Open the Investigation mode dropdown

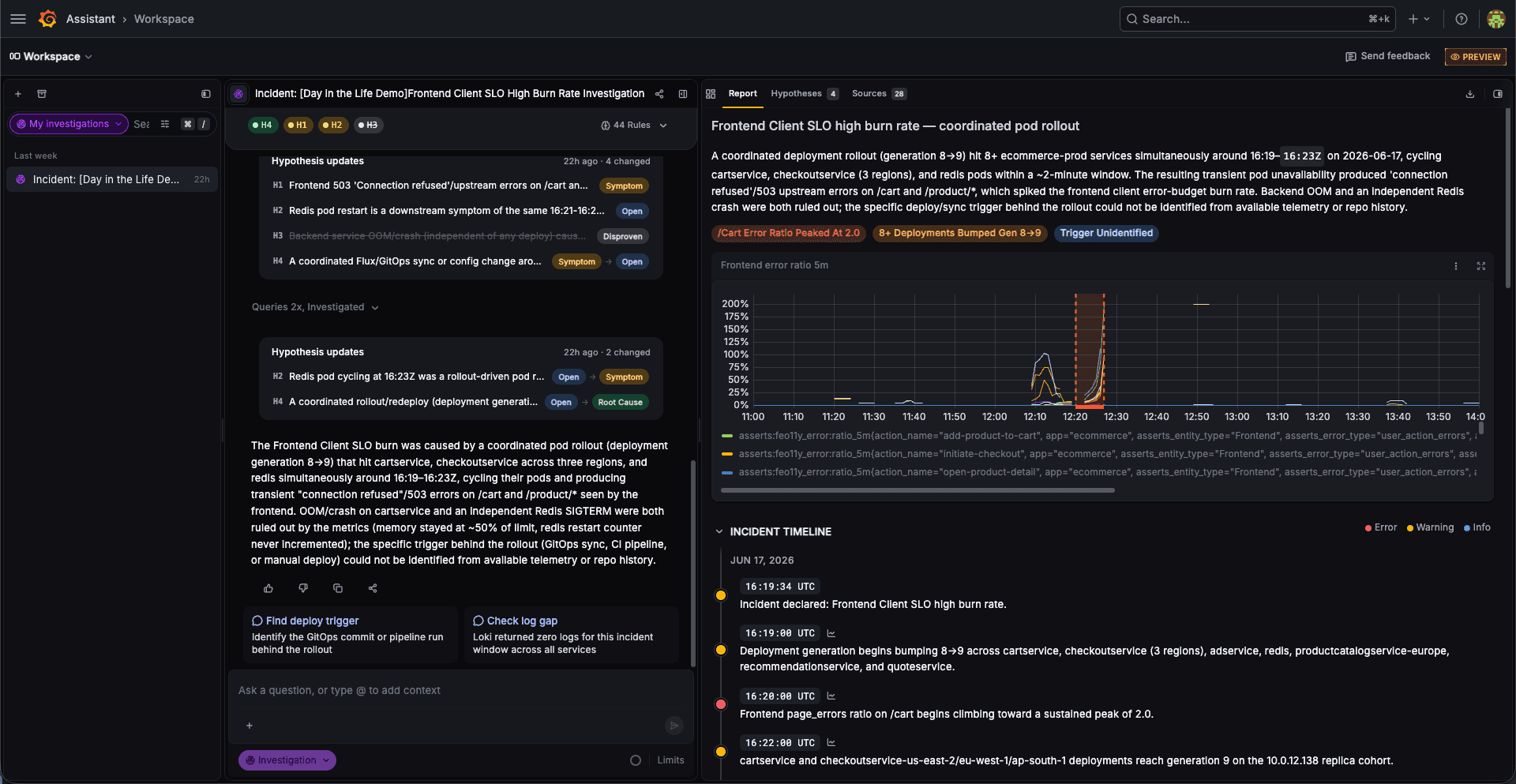point(287,760)
